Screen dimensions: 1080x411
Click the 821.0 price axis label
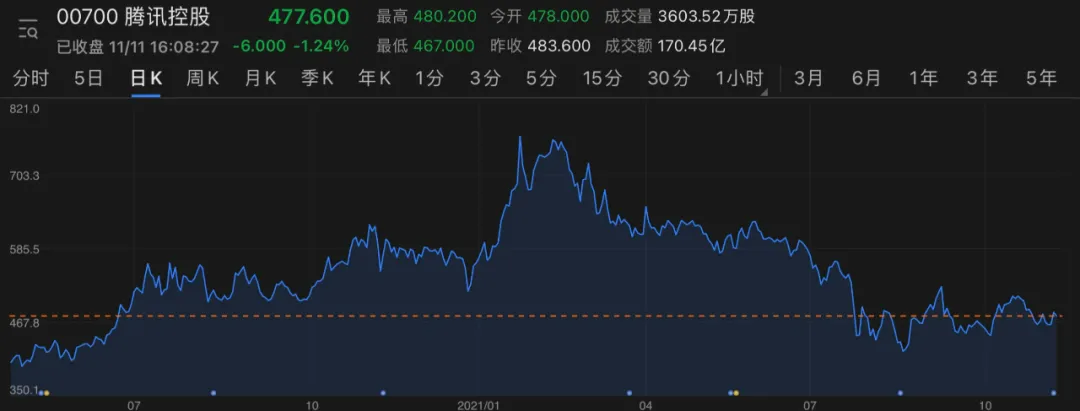[x=25, y=109]
